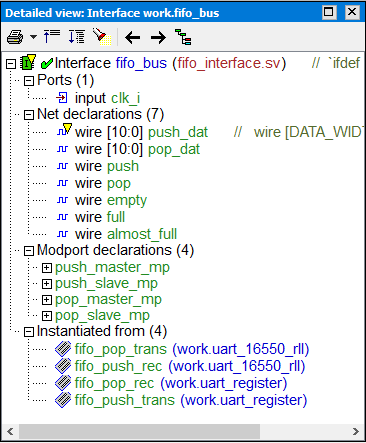Collapse the Interface fifo_bus root node
366x443 pixels.
[x=11, y=64]
